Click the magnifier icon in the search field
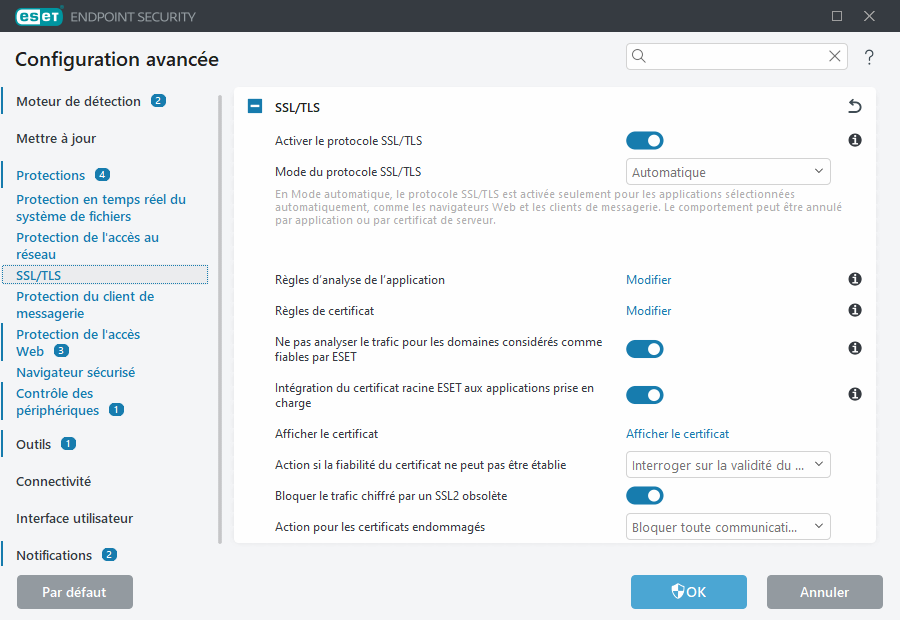The image size is (900, 620). coord(638,56)
